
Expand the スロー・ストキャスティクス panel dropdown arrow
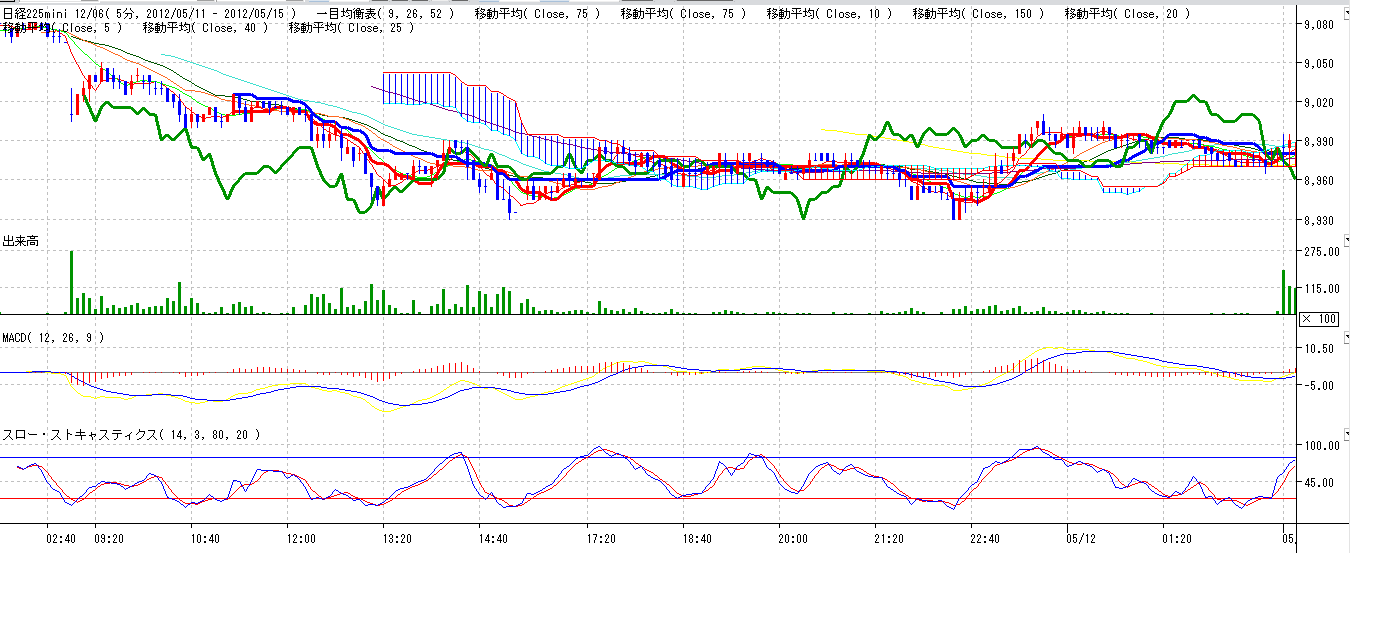click(1346, 434)
